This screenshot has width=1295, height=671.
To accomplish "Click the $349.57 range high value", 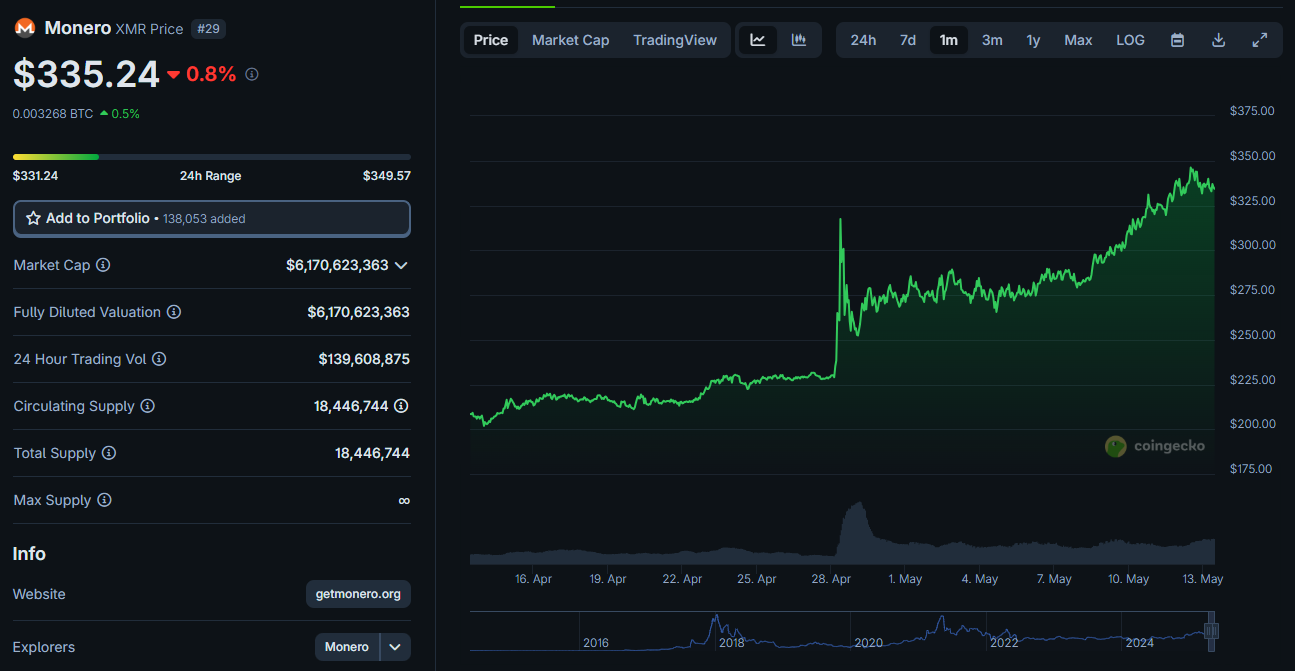I will (387, 176).
